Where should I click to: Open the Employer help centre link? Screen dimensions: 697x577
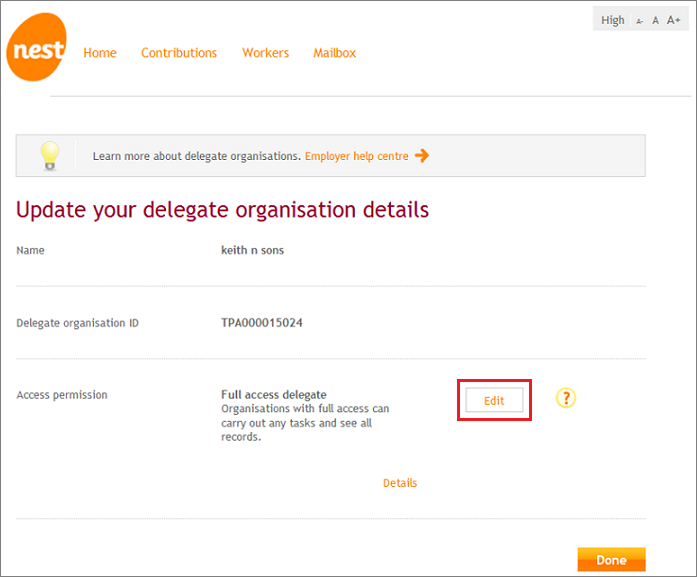357,156
